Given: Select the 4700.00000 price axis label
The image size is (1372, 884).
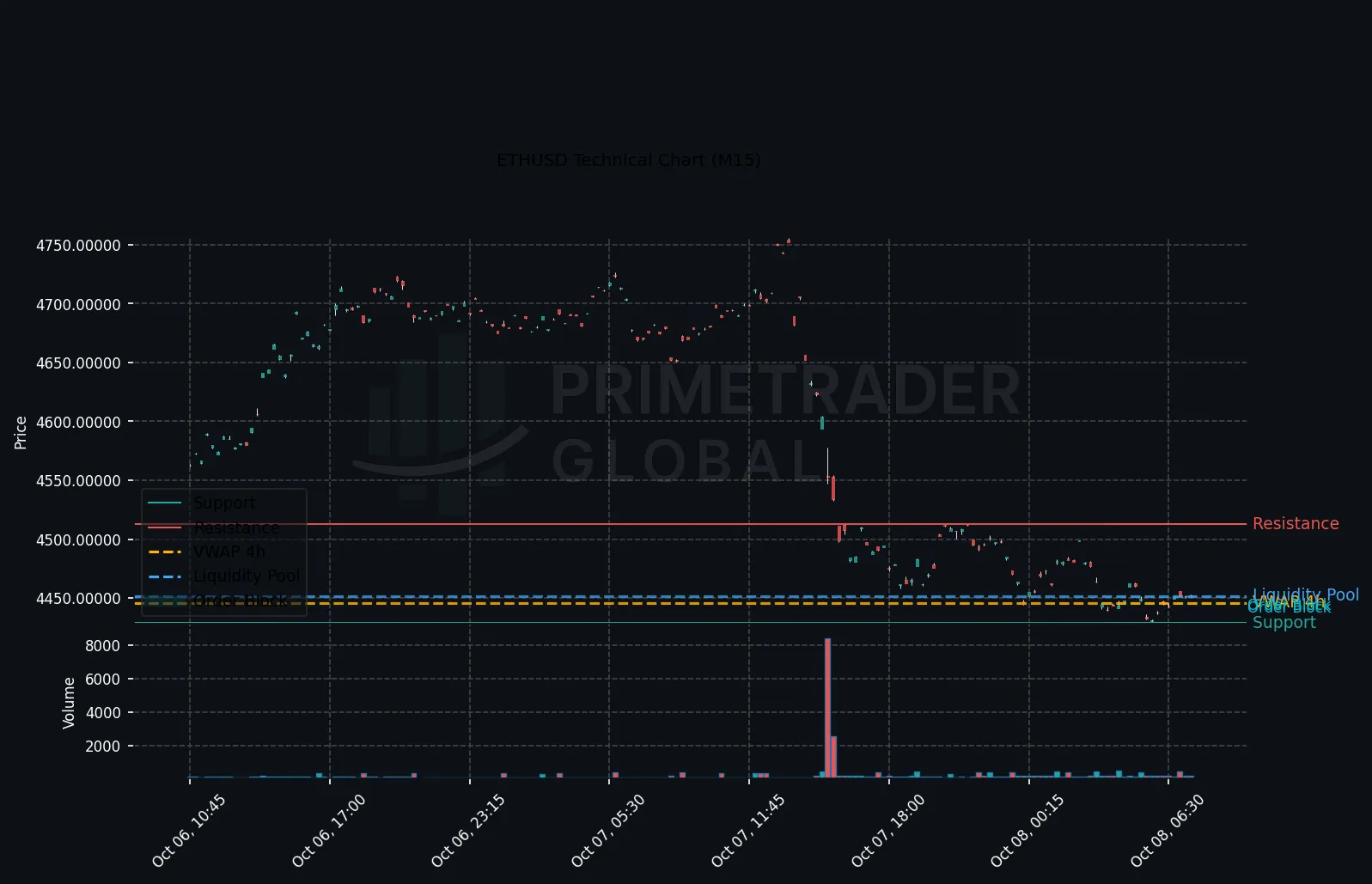Looking at the screenshot, I should click(x=78, y=304).
